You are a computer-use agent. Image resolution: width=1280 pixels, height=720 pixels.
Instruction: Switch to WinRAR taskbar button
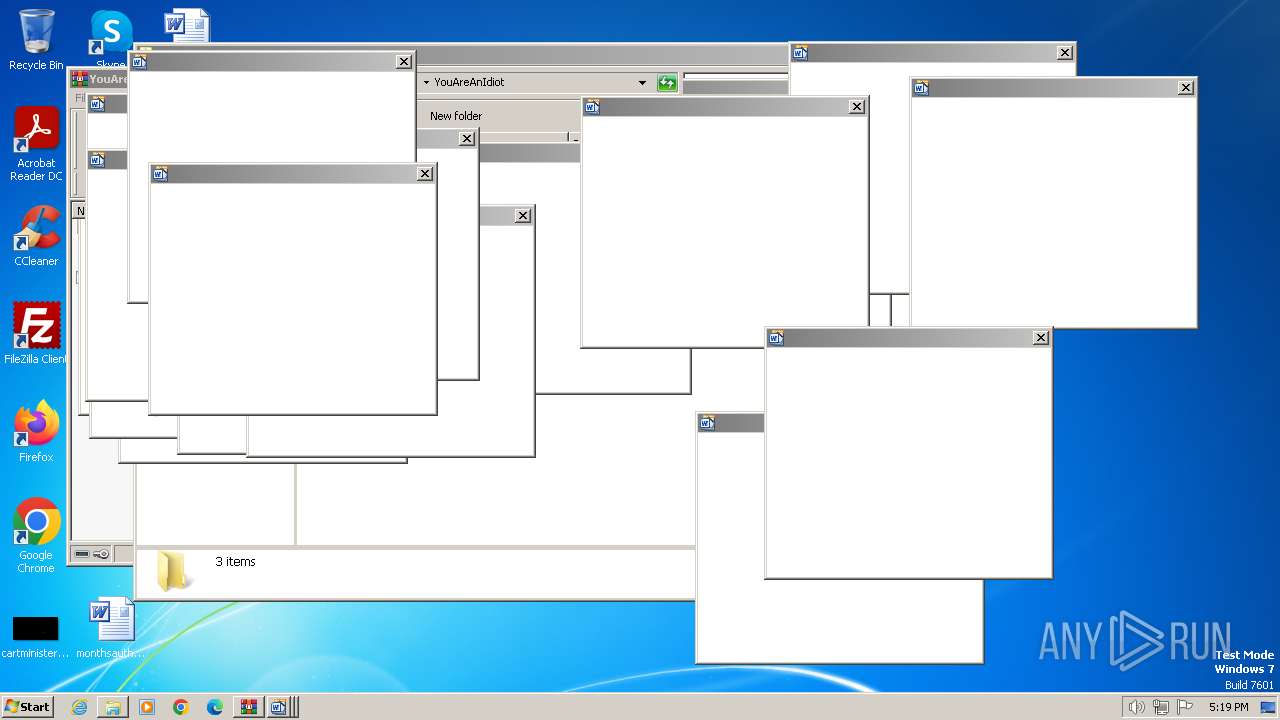(249, 707)
